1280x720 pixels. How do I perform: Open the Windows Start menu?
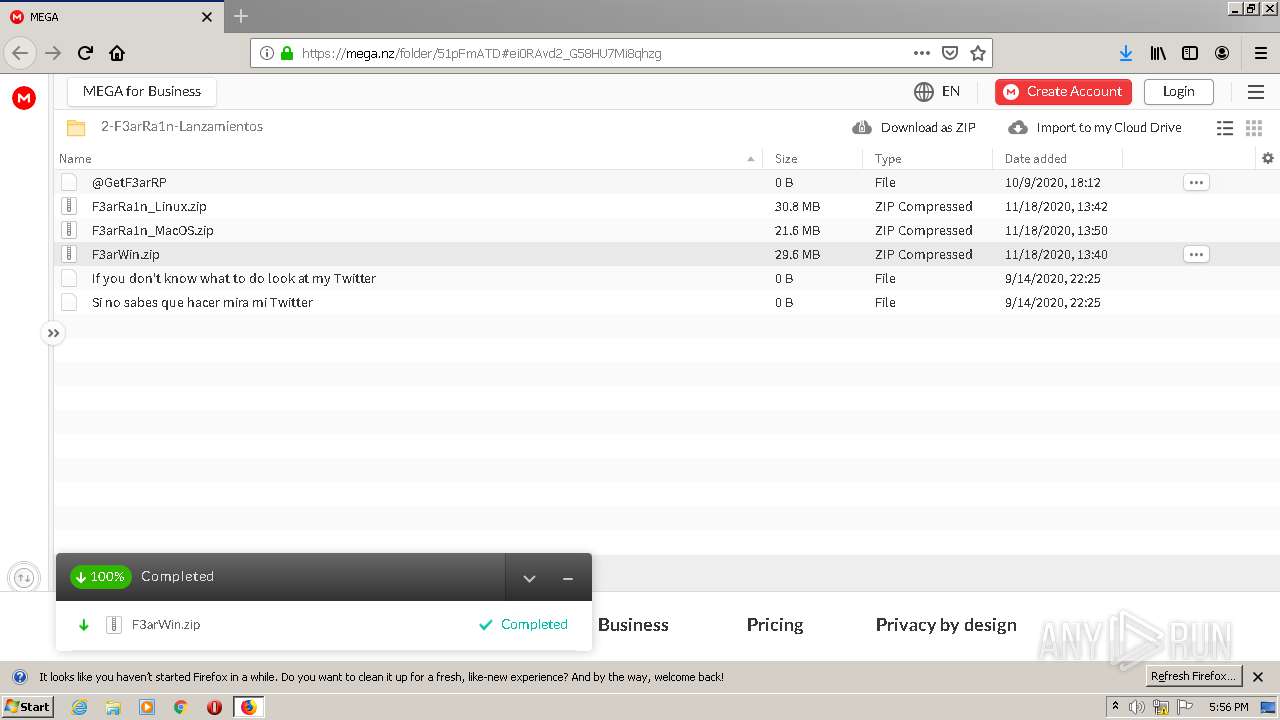(27, 706)
